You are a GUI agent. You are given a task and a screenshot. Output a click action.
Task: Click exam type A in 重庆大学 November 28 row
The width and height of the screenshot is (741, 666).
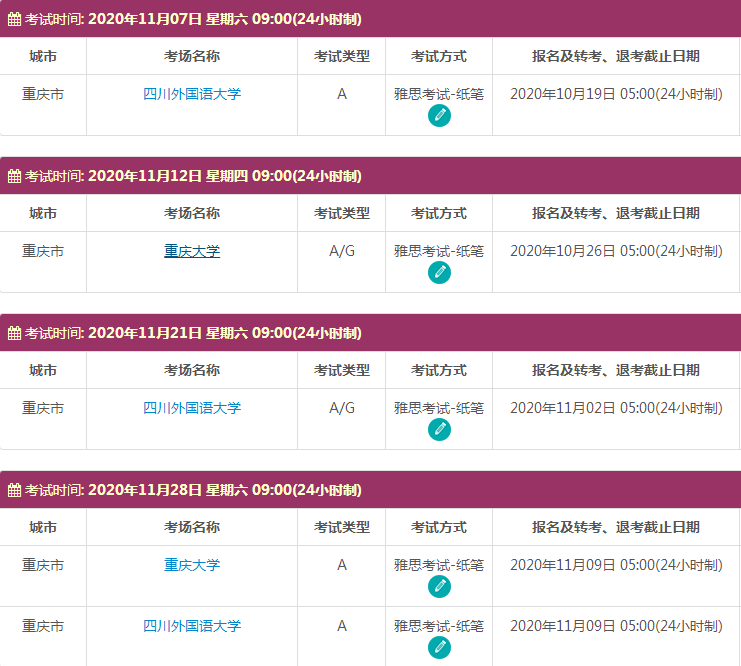pyautogui.click(x=342, y=565)
